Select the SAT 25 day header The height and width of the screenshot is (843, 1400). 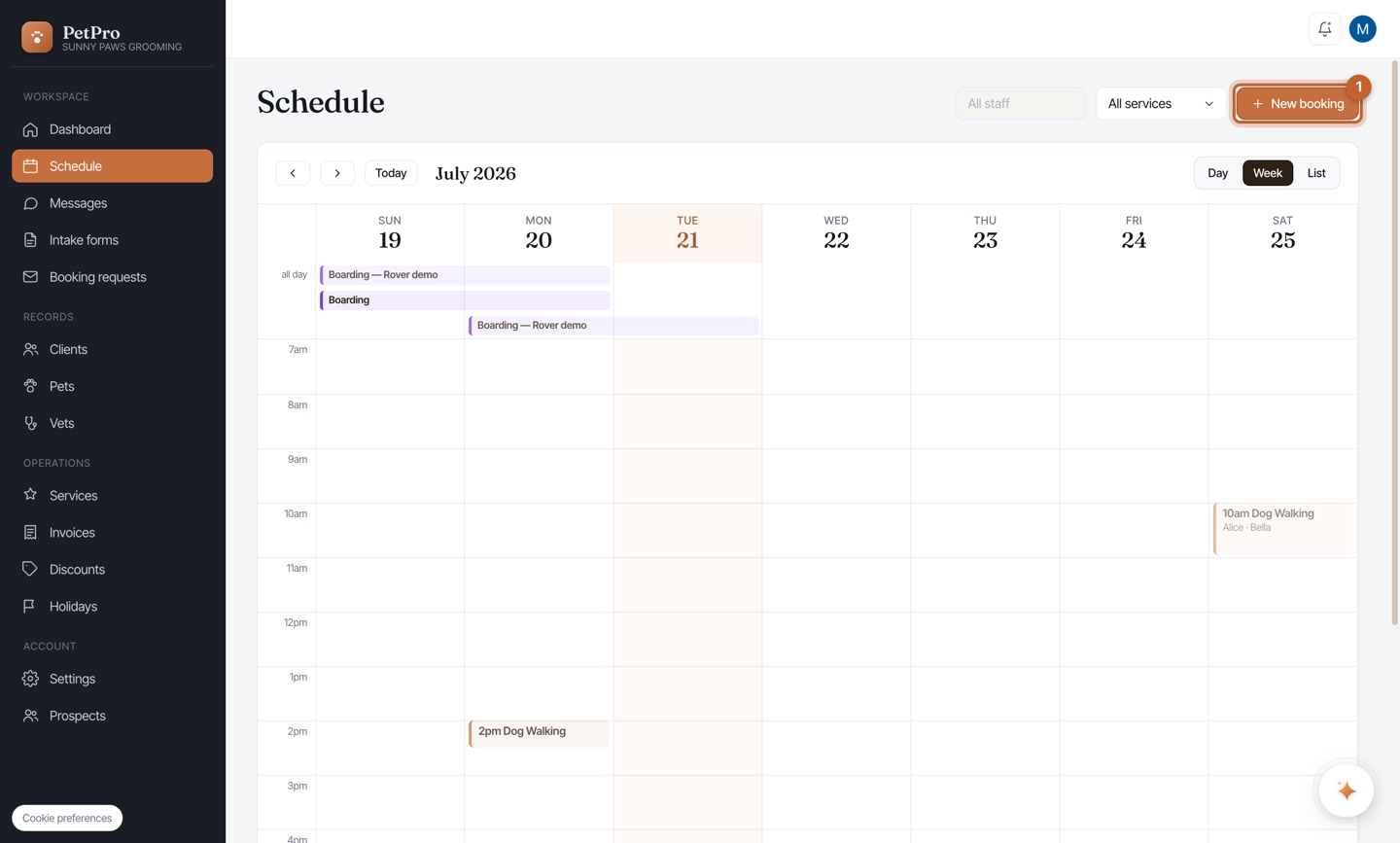(x=1282, y=233)
